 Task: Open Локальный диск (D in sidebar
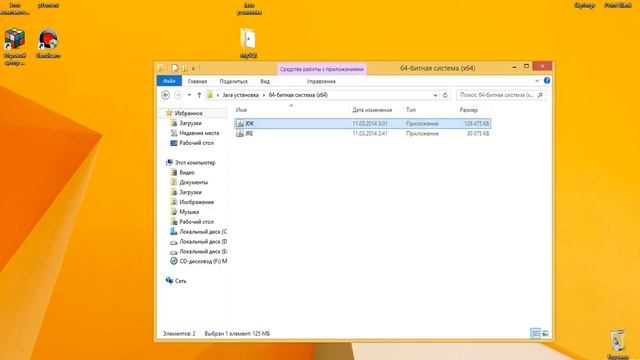point(203,242)
